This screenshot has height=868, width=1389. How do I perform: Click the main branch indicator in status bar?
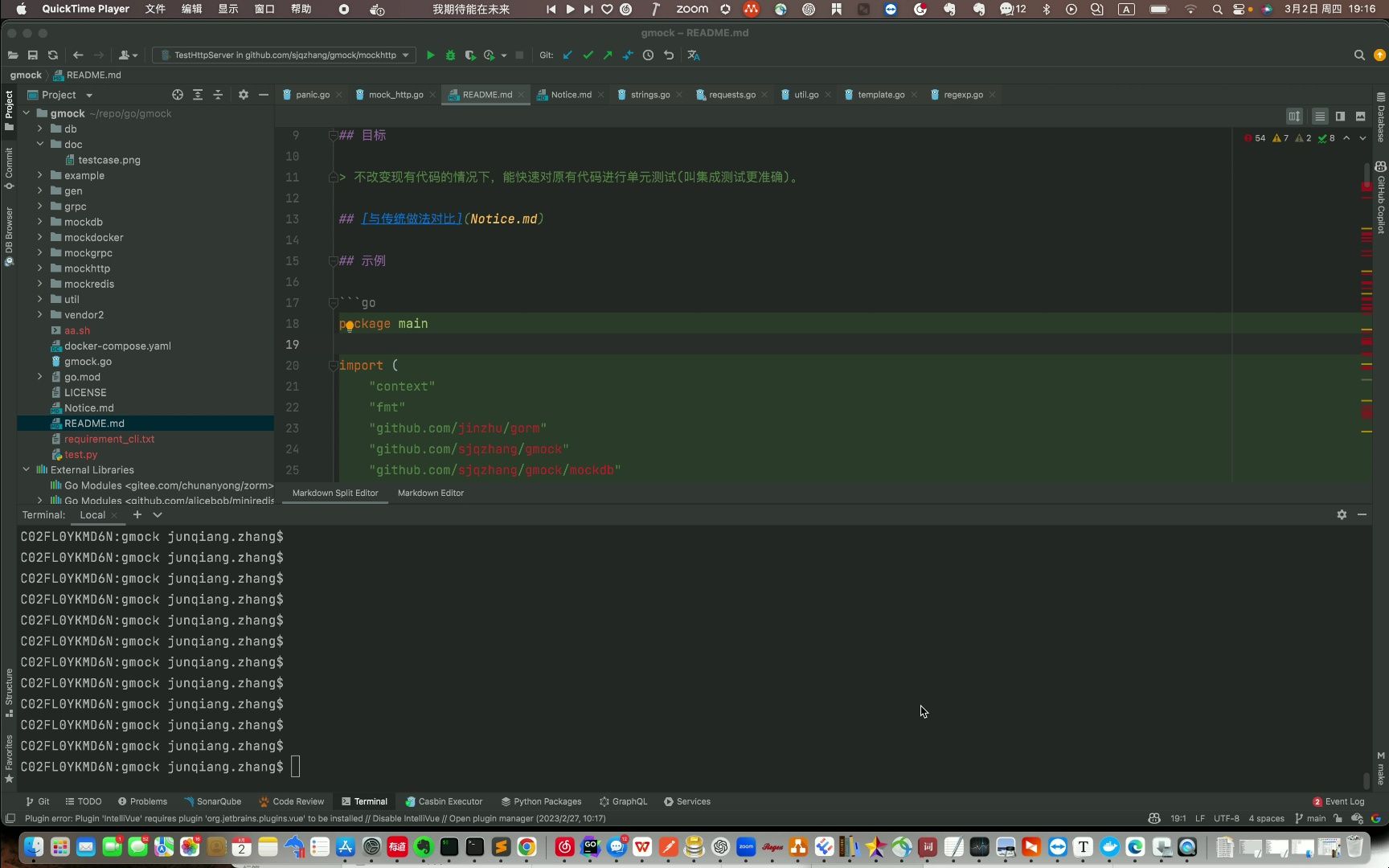tap(1310, 818)
